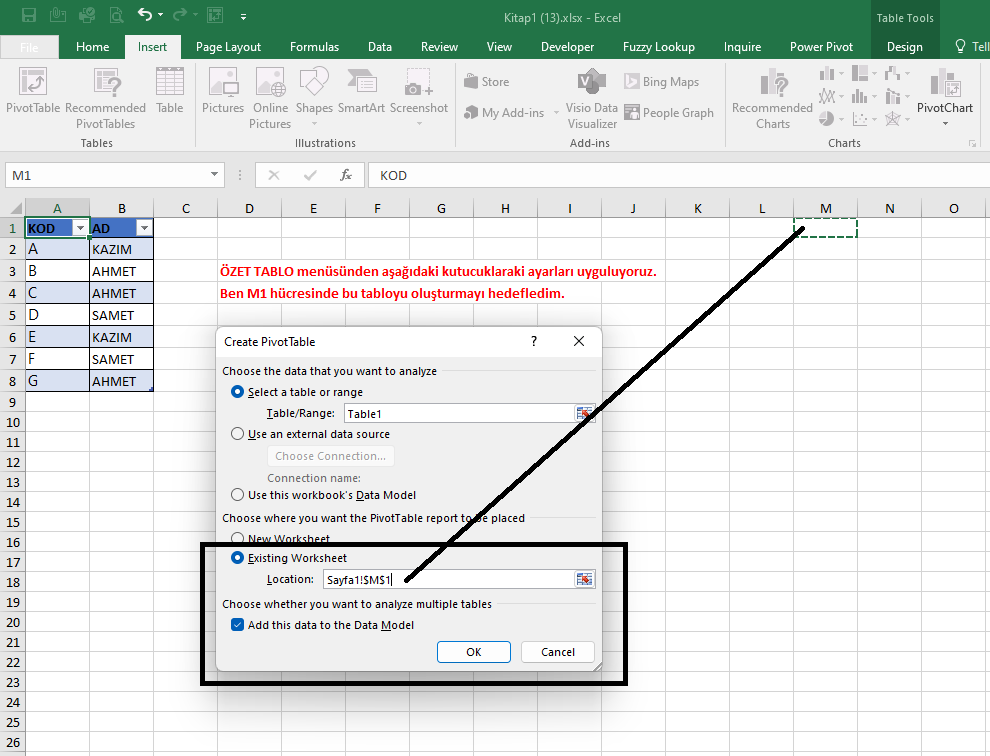Viewport: 990px width, 756px height.
Task: Click the Insert Function fx icon
Action: click(345, 175)
